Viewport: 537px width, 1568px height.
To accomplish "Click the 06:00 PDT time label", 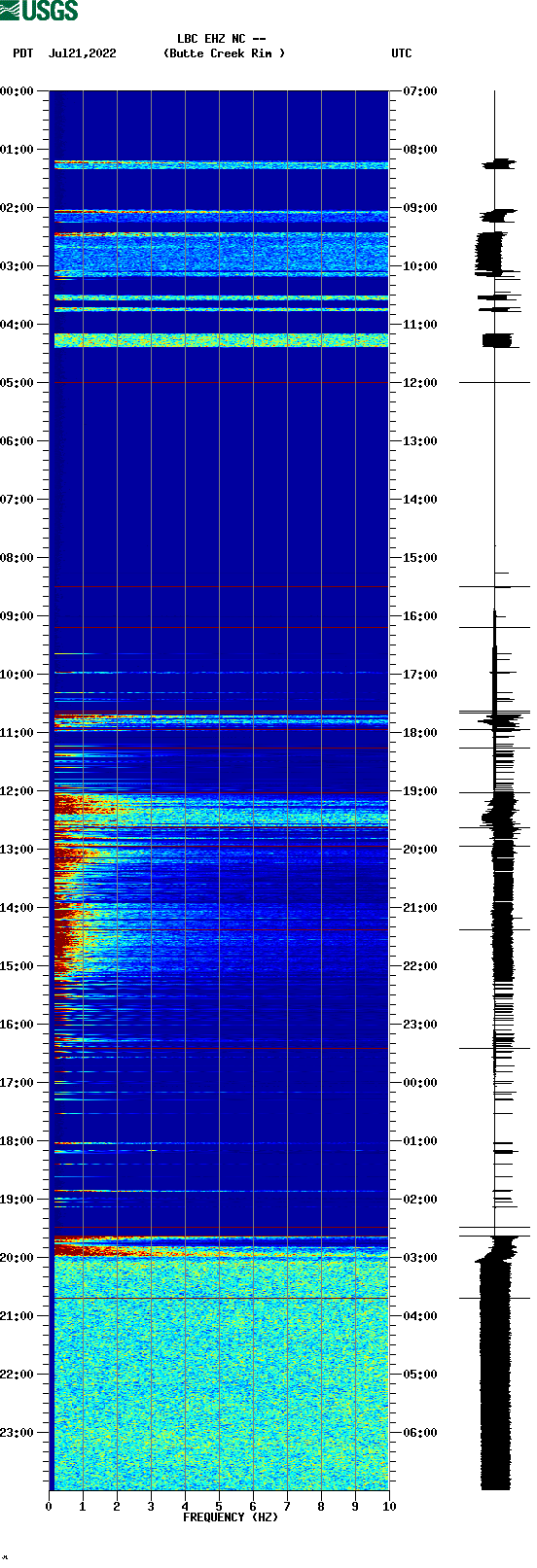I will pyautogui.click(x=18, y=441).
